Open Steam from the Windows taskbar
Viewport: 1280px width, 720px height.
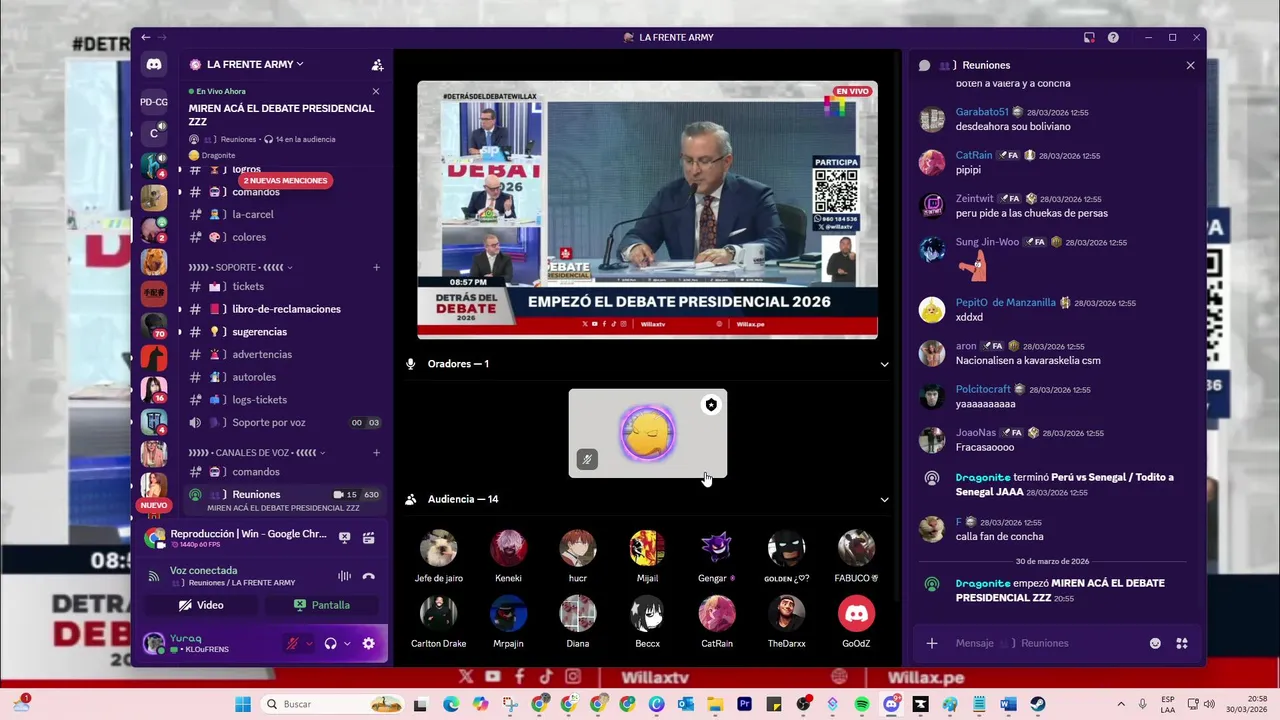coord(1037,704)
